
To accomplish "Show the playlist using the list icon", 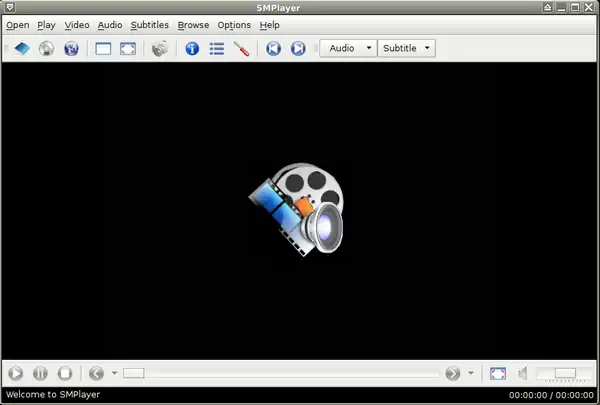I will point(217,48).
